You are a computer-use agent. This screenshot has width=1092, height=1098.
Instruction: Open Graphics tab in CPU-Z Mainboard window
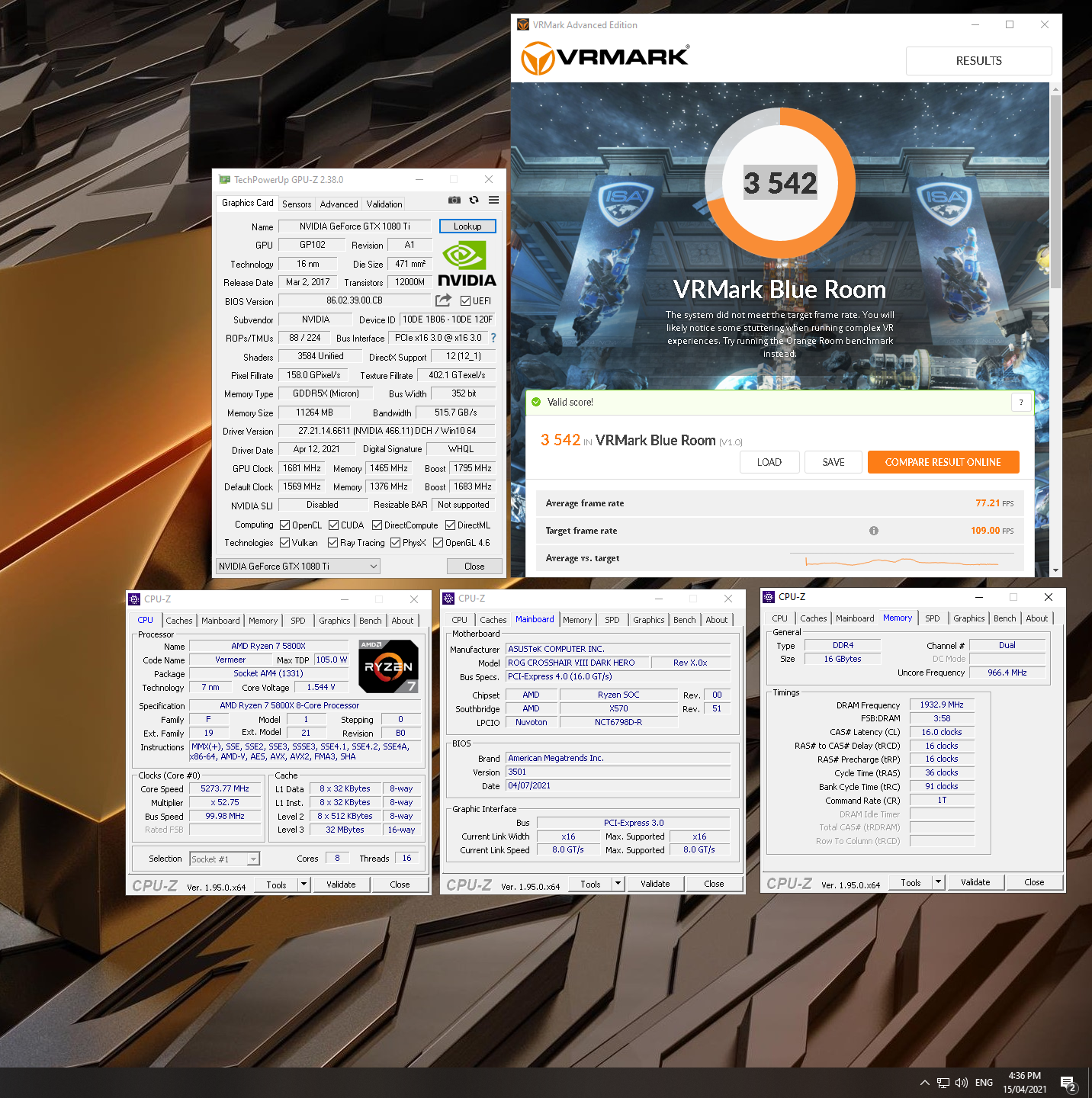[x=649, y=620]
